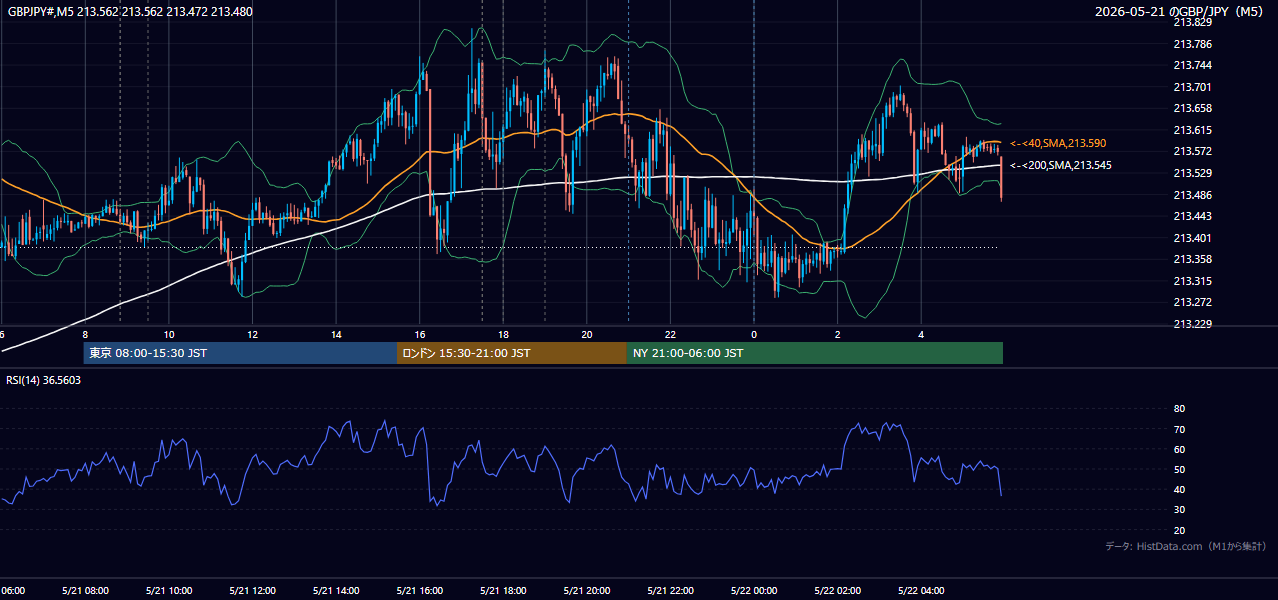Image resolution: width=1278 pixels, height=600 pixels.
Task: Click the RSI(14) 36.5603 indicator label
Action: point(44,380)
